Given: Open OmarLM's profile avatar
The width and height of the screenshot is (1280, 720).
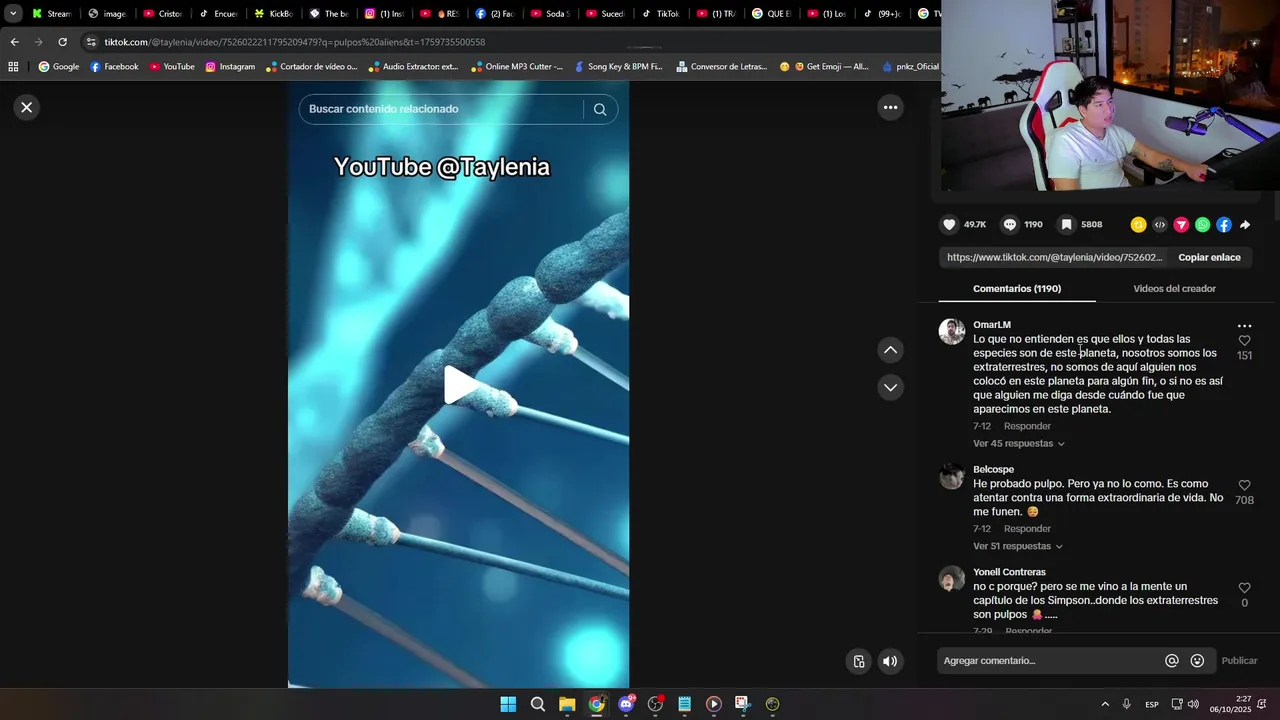Looking at the screenshot, I should coord(952,332).
